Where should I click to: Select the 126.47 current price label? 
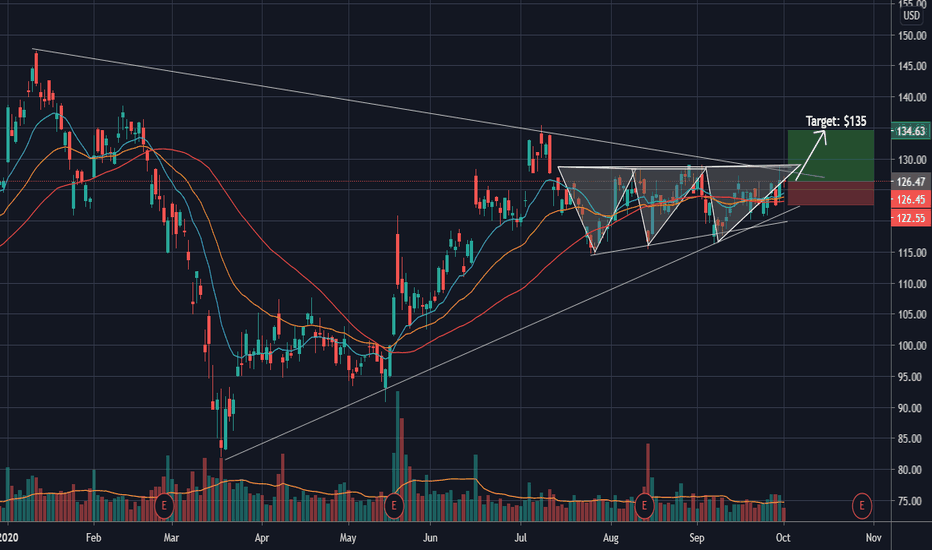(x=912, y=182)
